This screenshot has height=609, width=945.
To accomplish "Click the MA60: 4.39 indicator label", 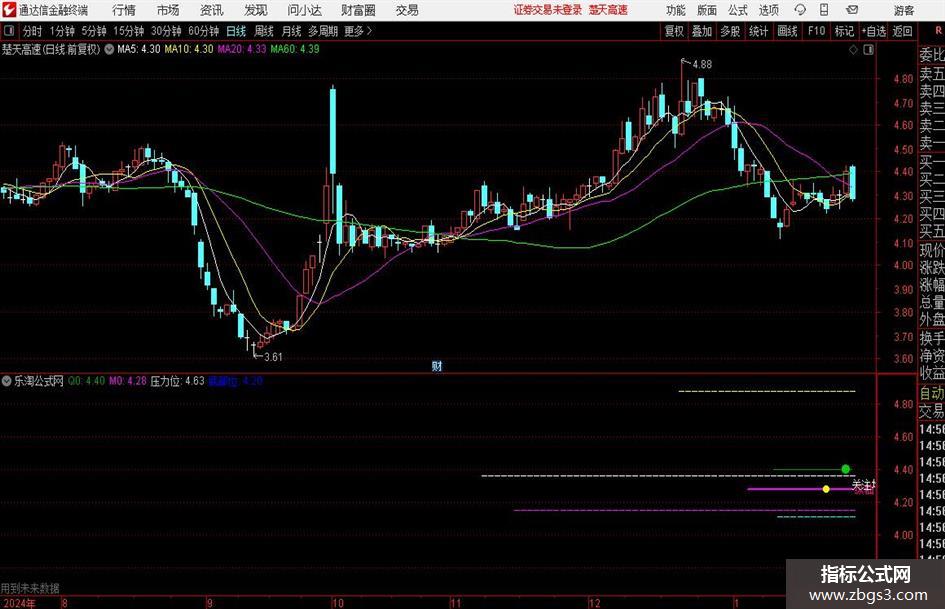I will pyautogui.click(x=295, y=49).
